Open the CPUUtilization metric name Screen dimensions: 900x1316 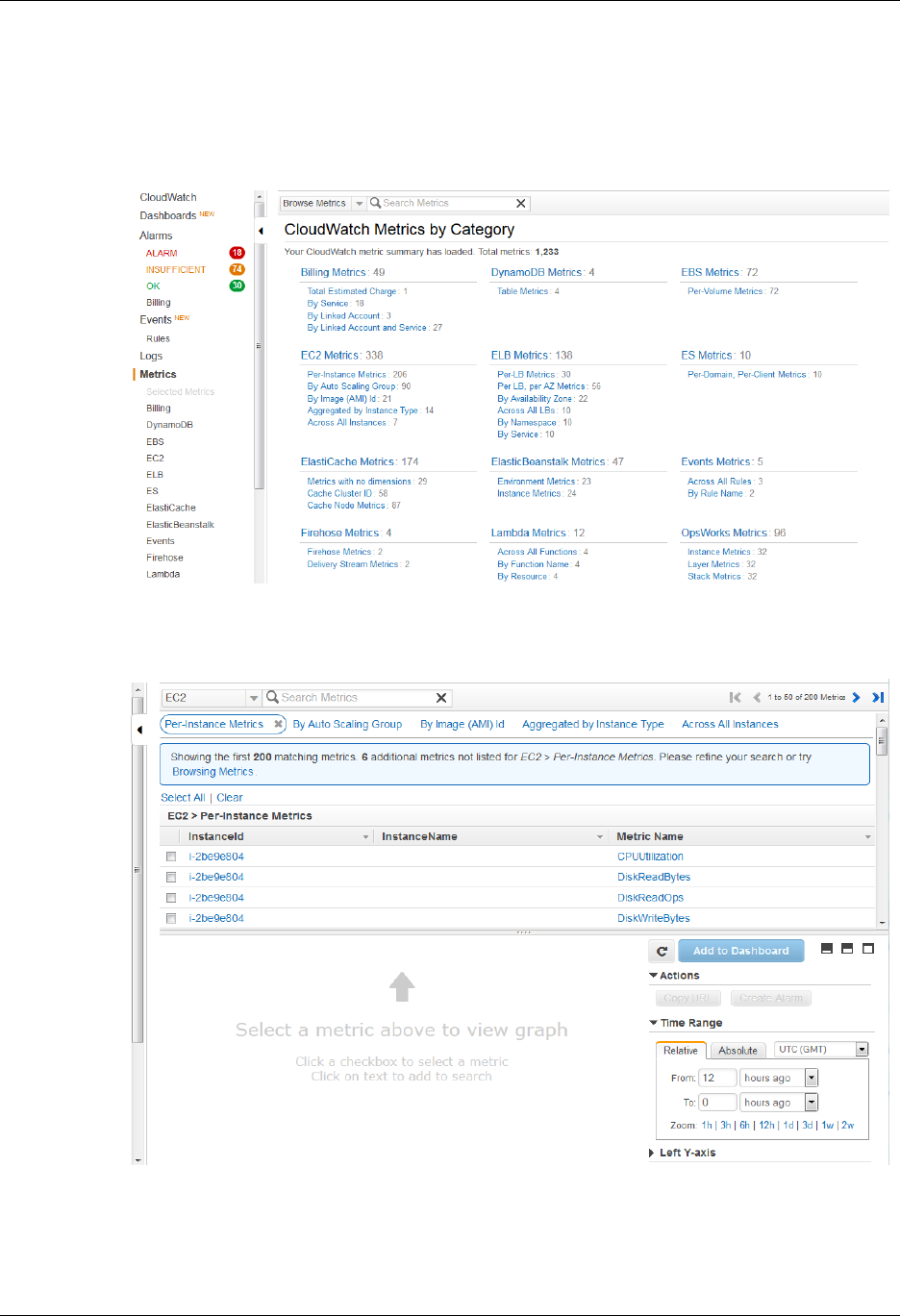click(x=650, y=857)
